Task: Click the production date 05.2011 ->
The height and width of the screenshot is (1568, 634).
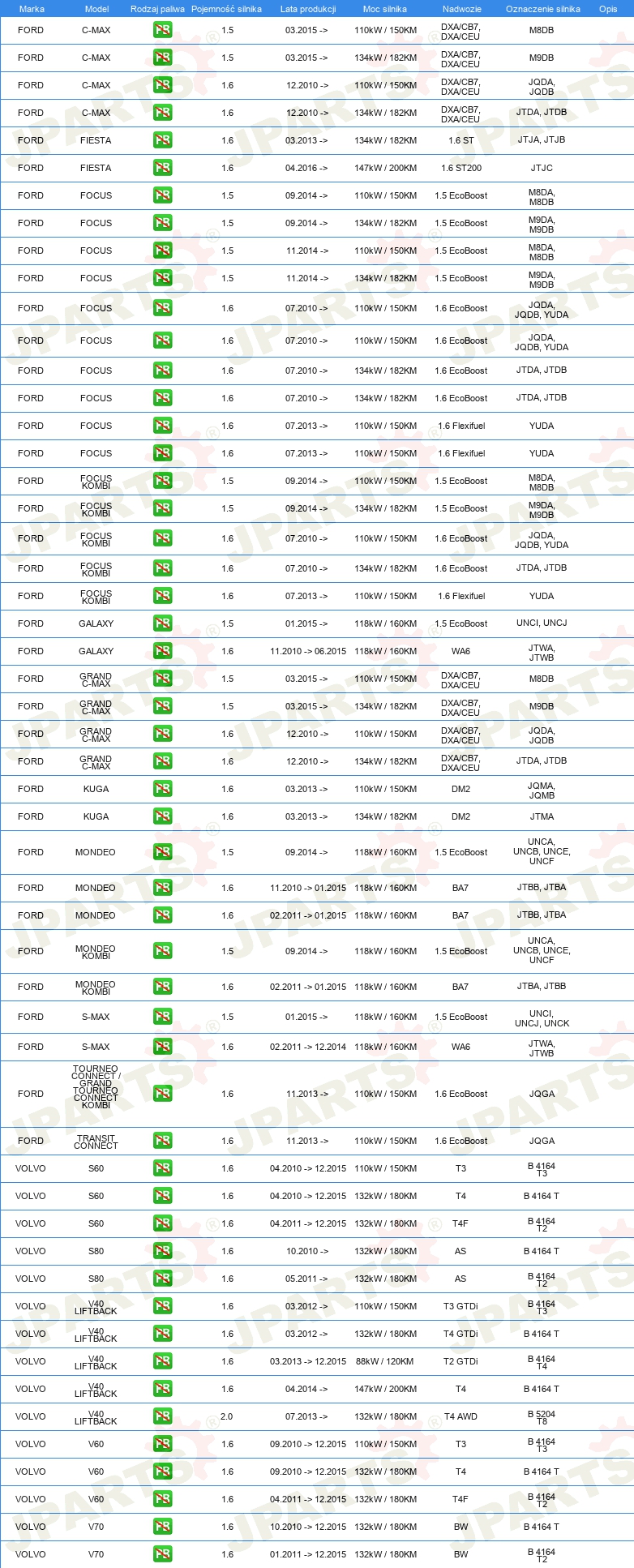Action: click(306, 1279)
